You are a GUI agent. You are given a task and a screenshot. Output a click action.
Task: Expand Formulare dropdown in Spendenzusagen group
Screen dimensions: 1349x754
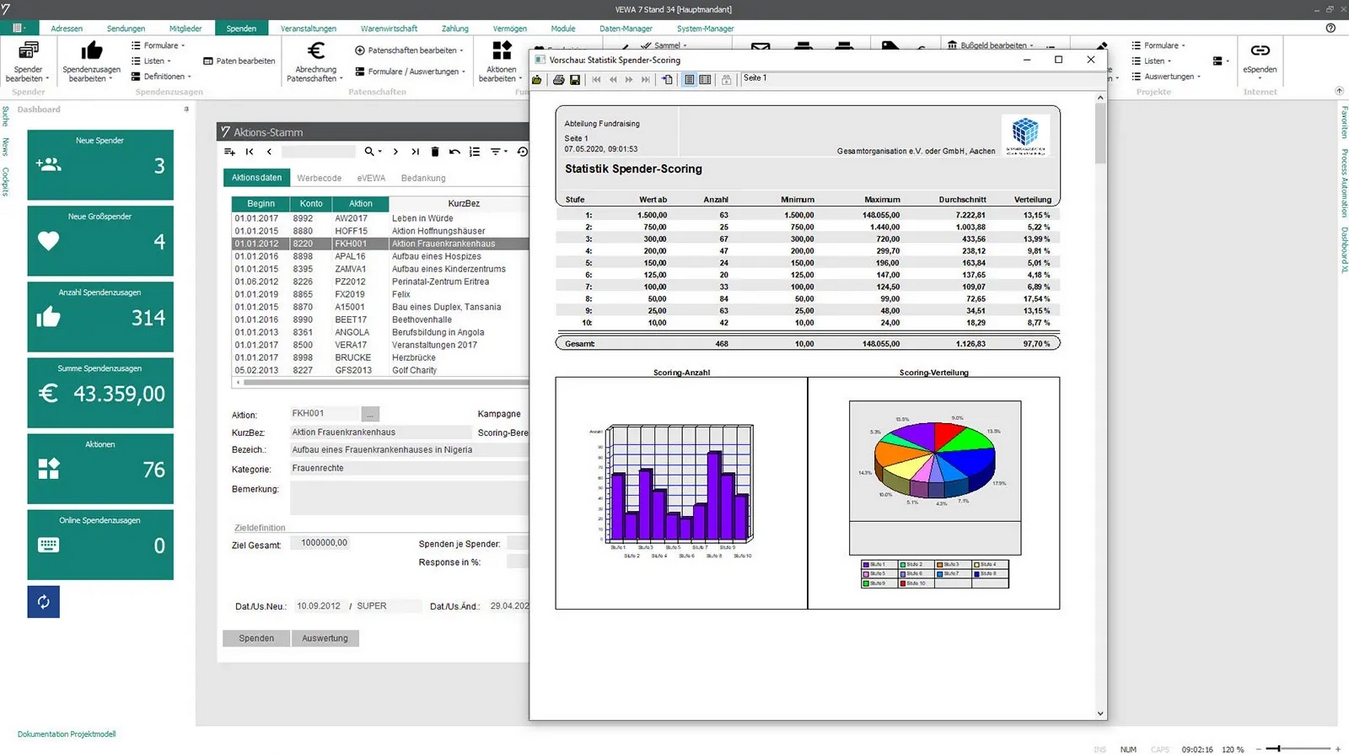(158, 46)
